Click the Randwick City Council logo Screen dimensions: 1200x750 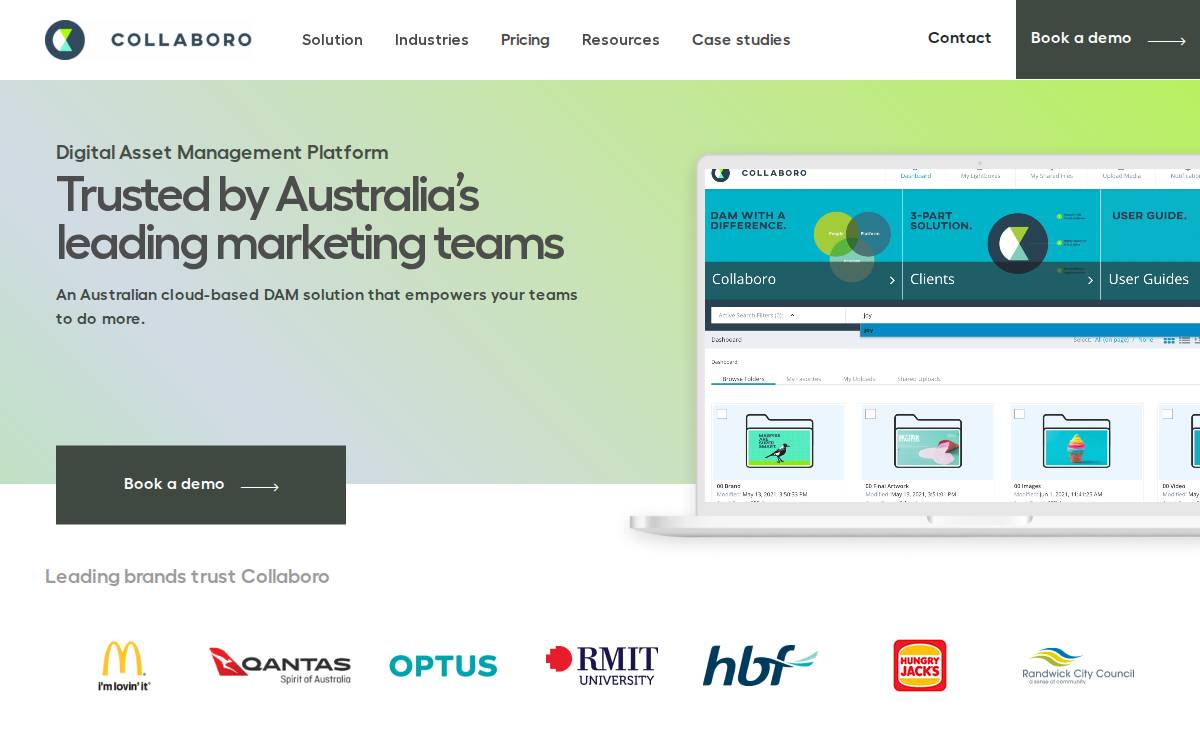(x=1078, y=666)
